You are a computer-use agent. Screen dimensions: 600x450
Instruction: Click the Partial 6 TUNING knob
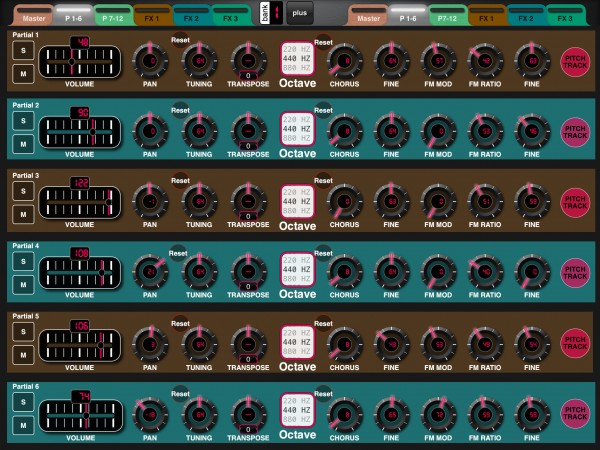pyautogui.click(x=199, y=415)
